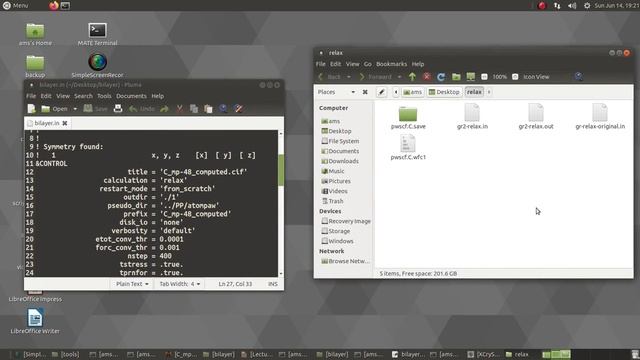Select the gr2-relax.in file
This screenshot has width=640, height=360.
click(x=472, y=117)
